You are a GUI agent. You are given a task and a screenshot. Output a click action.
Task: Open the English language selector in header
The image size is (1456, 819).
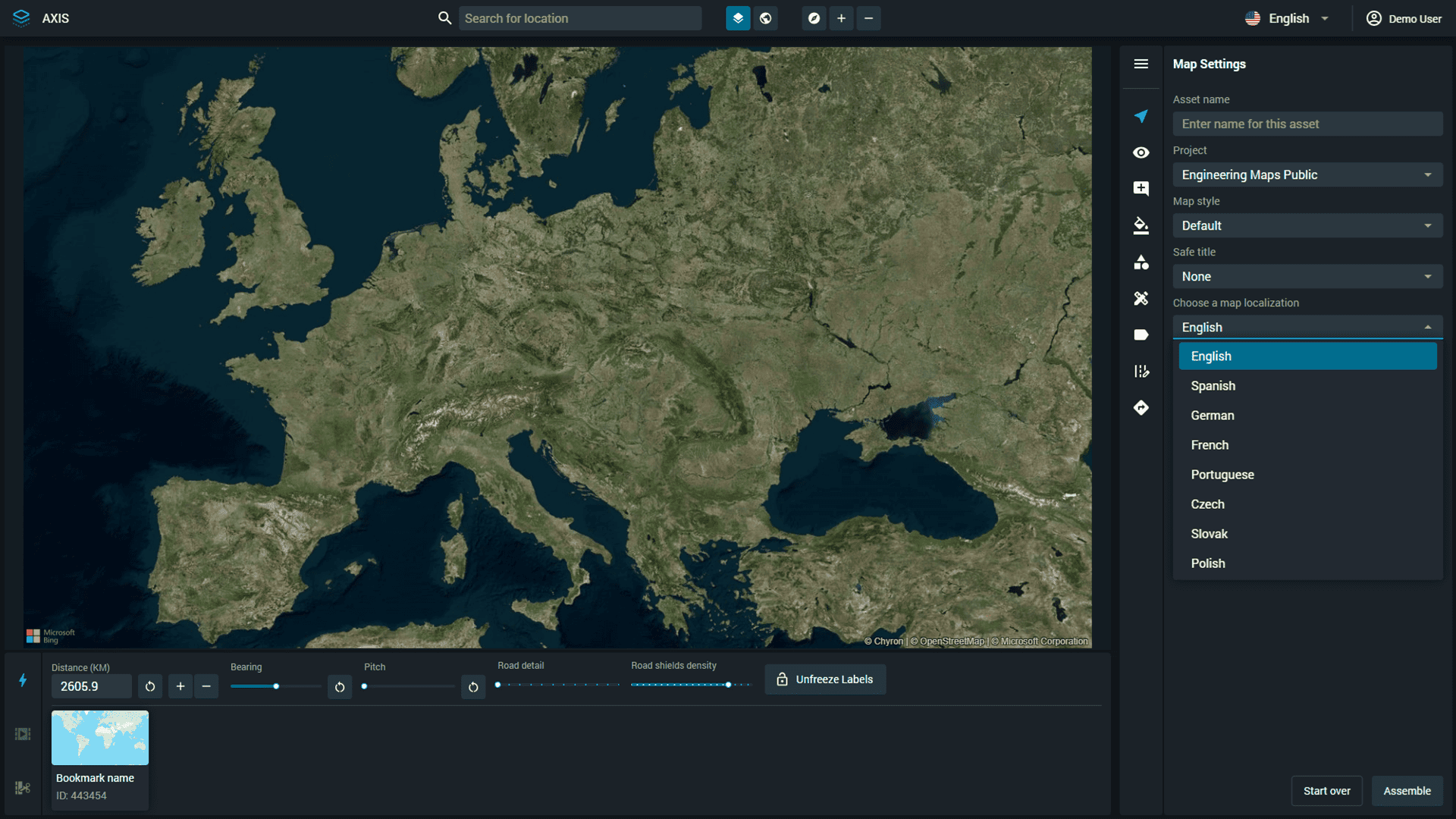click(1288, 18)
